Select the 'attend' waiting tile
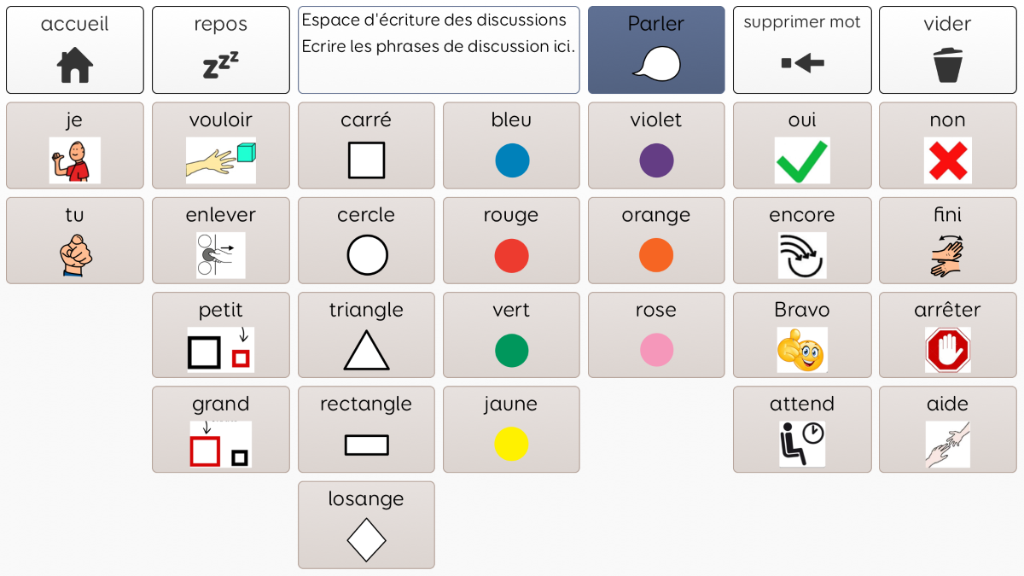This screenshot has height=576, width=1024. point(802,429)
